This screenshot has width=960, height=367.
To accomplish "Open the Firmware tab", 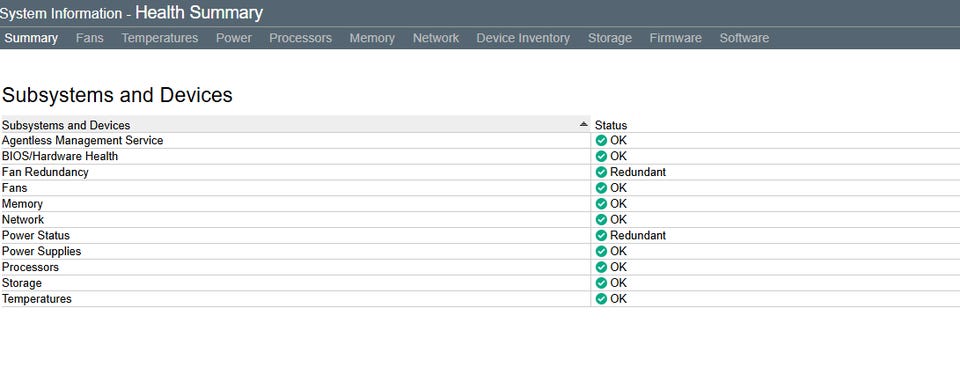I will pos(676,38).
